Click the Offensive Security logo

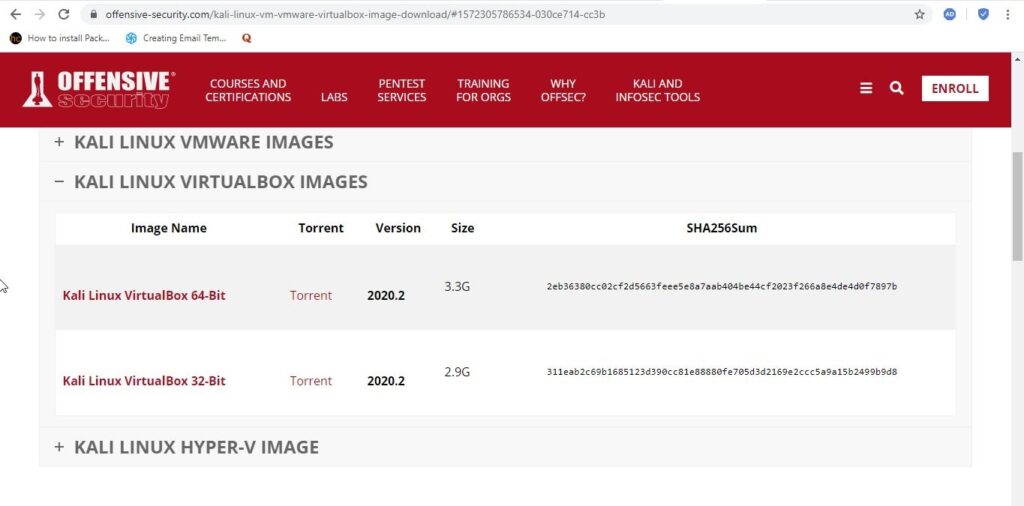99,89
